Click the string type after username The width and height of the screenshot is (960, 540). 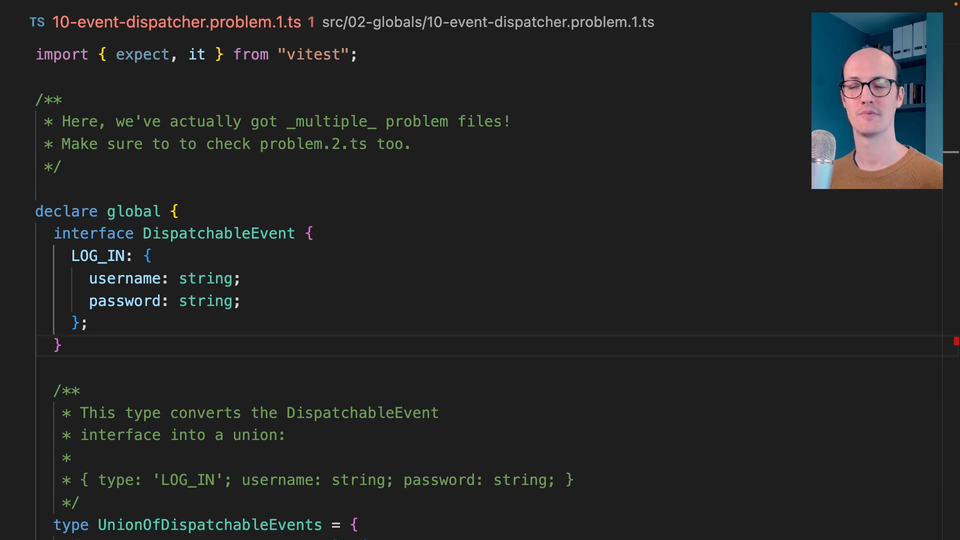(x=205, y=278)
